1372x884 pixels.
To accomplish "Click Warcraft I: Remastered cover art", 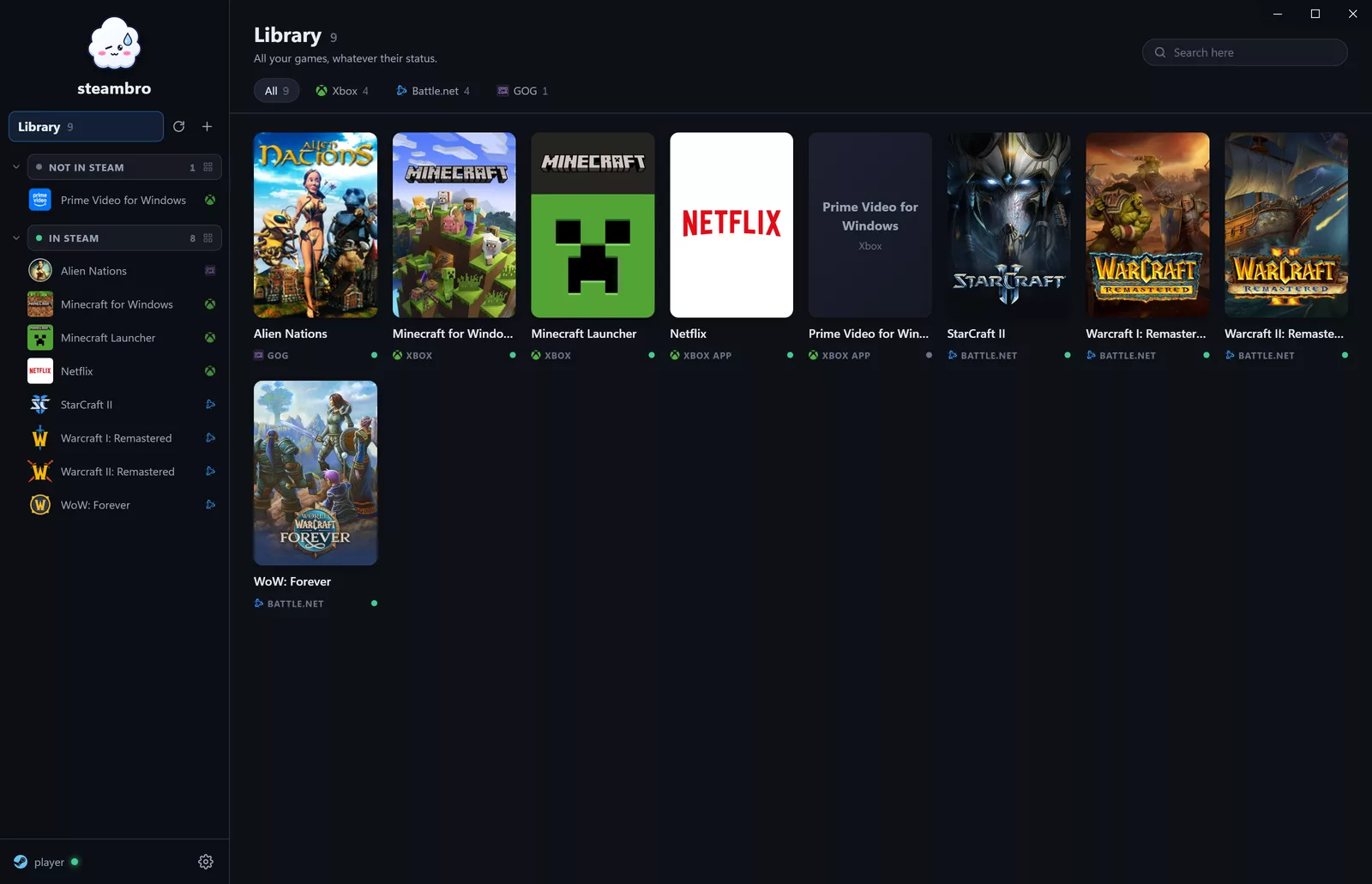I will (x=1147, y=225).
